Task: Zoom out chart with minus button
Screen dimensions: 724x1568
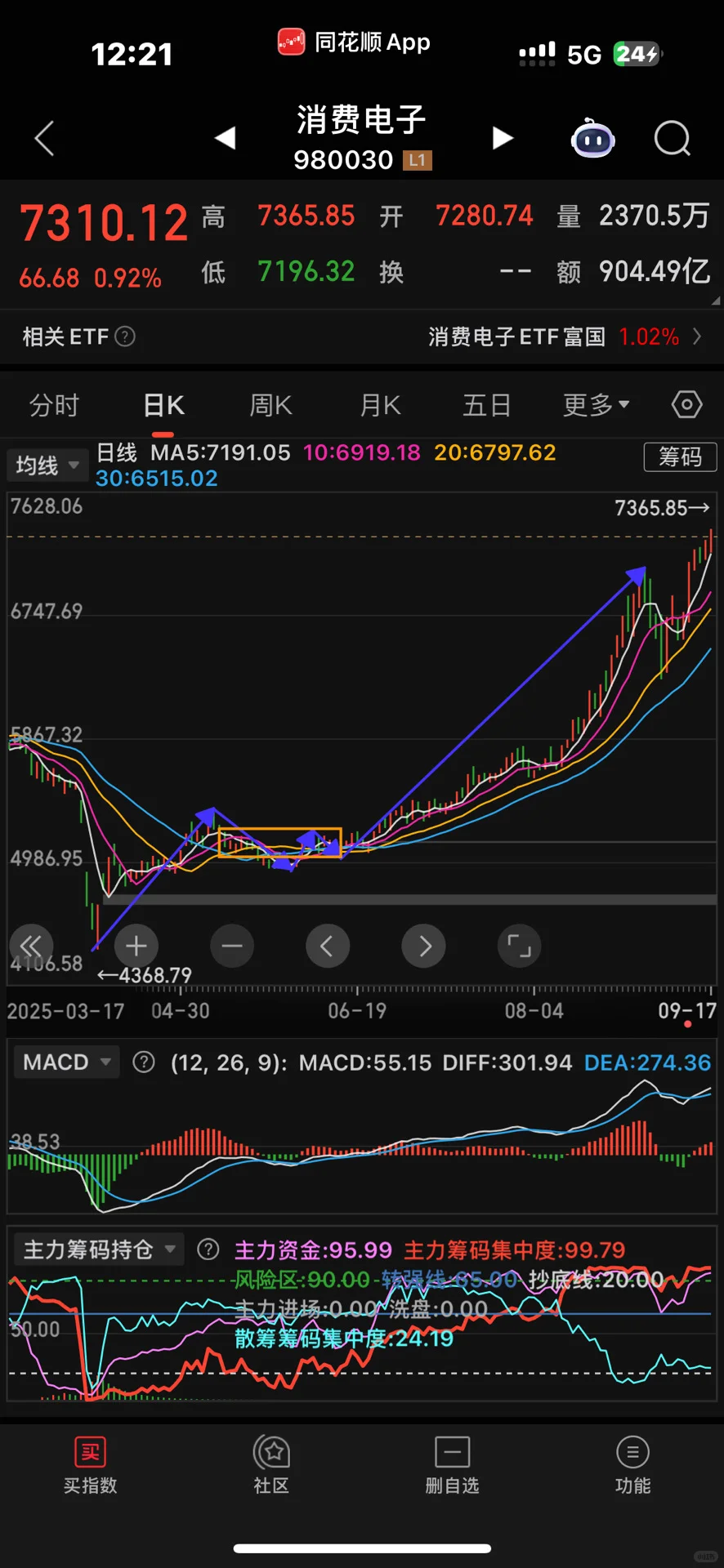Action: [x=232, y=946]
